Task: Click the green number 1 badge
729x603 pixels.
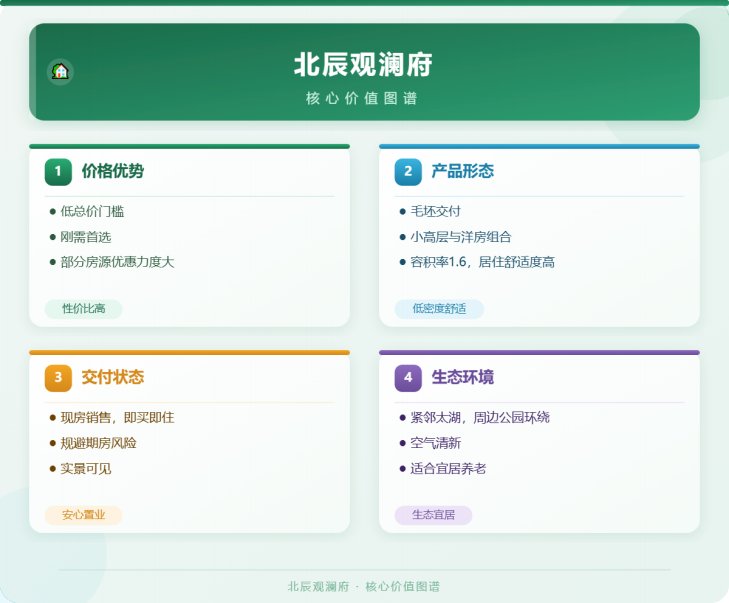Action: (58, 172)
